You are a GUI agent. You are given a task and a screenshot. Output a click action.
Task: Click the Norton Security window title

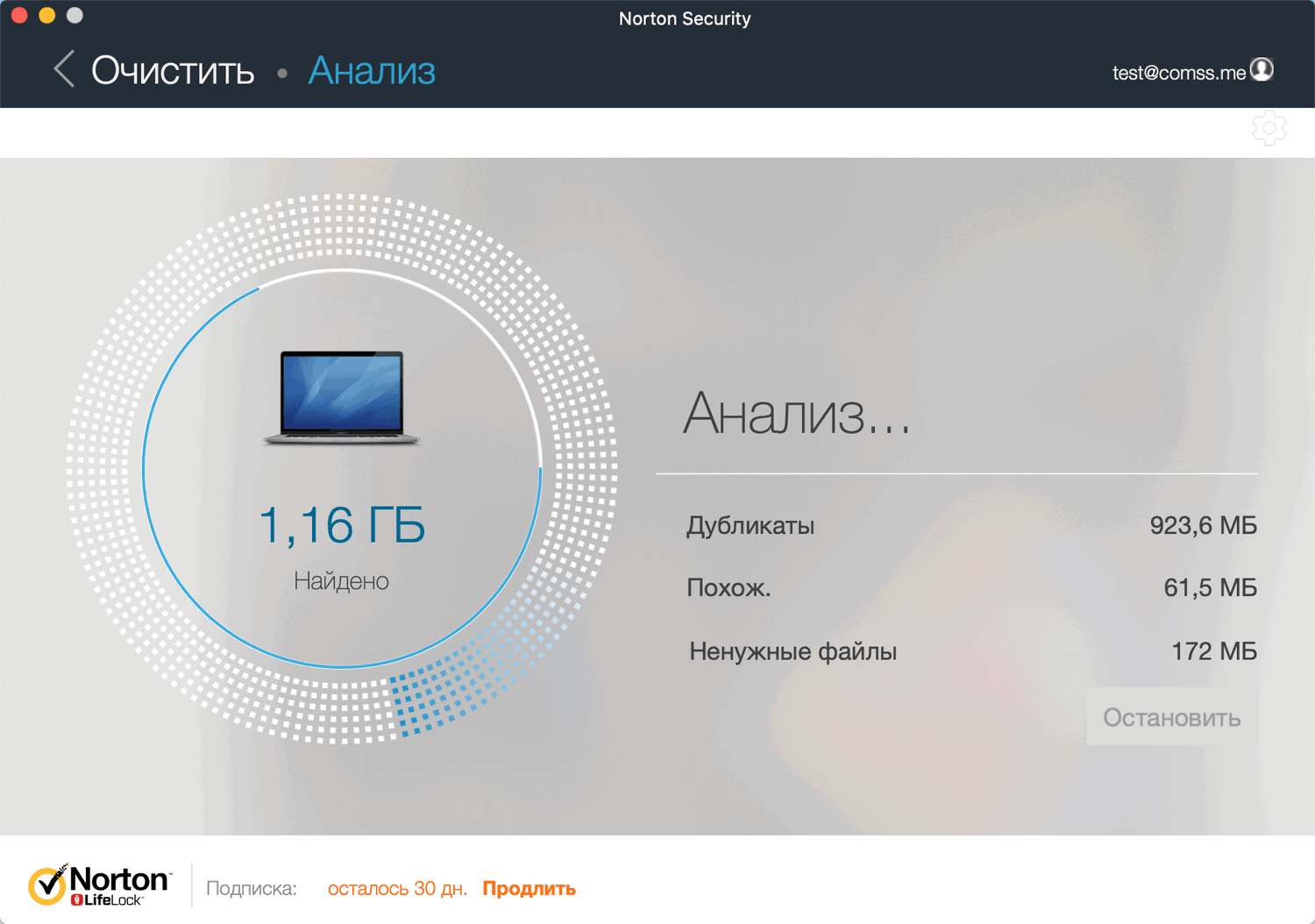point(685,18)
